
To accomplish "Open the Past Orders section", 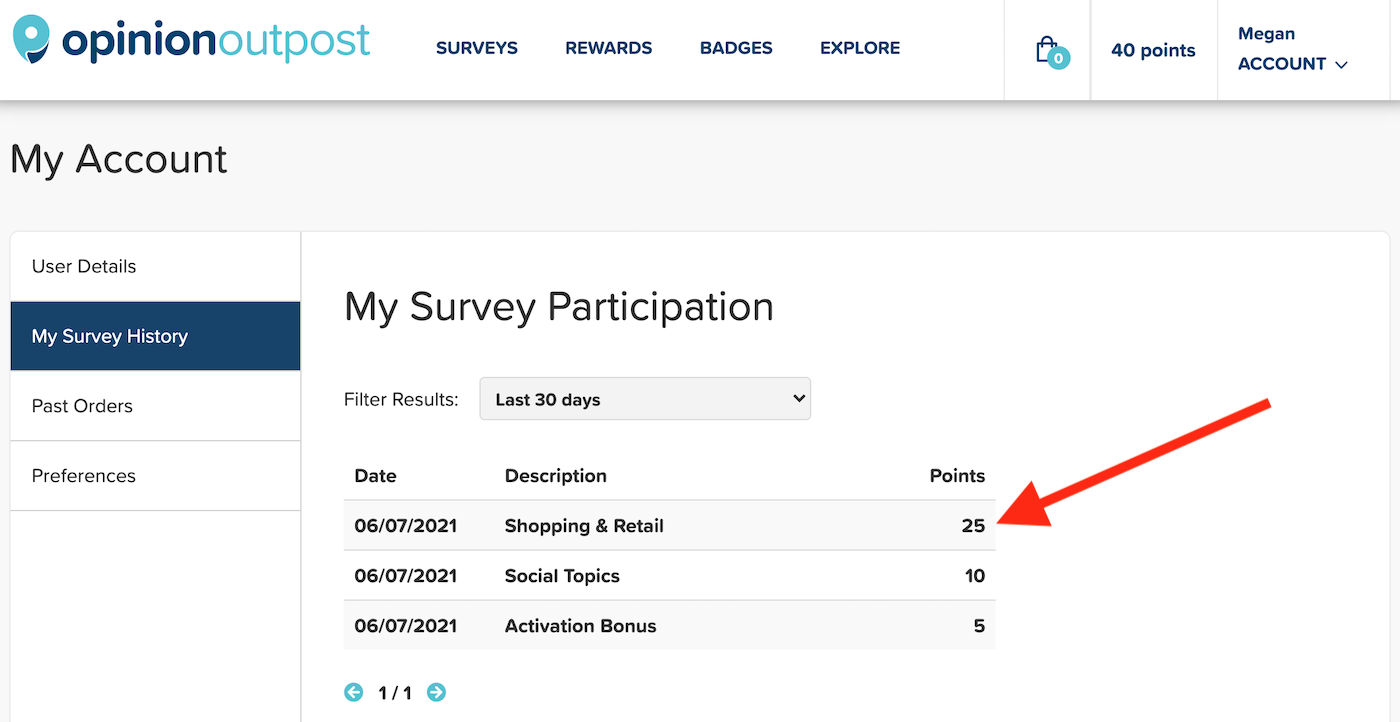I will (82, 406).
